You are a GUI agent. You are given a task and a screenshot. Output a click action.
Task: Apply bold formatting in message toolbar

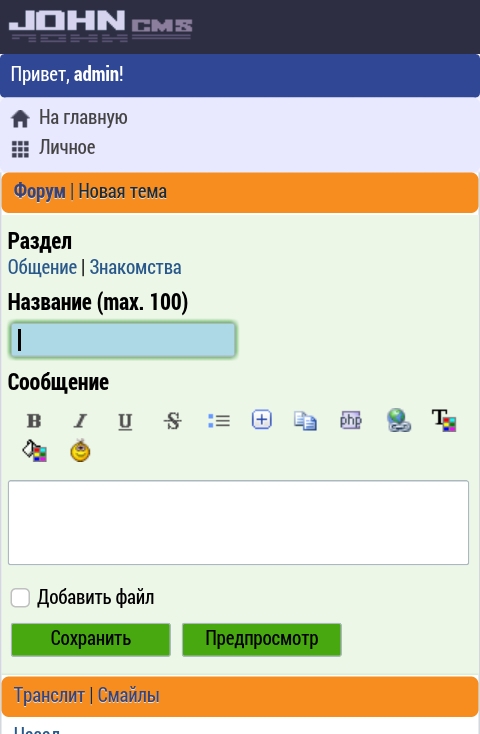click(x=34, y=420)
